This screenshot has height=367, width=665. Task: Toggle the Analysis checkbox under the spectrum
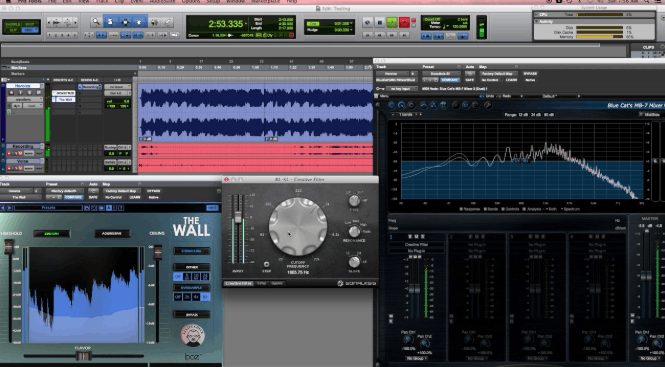click(x=524, y=209)
